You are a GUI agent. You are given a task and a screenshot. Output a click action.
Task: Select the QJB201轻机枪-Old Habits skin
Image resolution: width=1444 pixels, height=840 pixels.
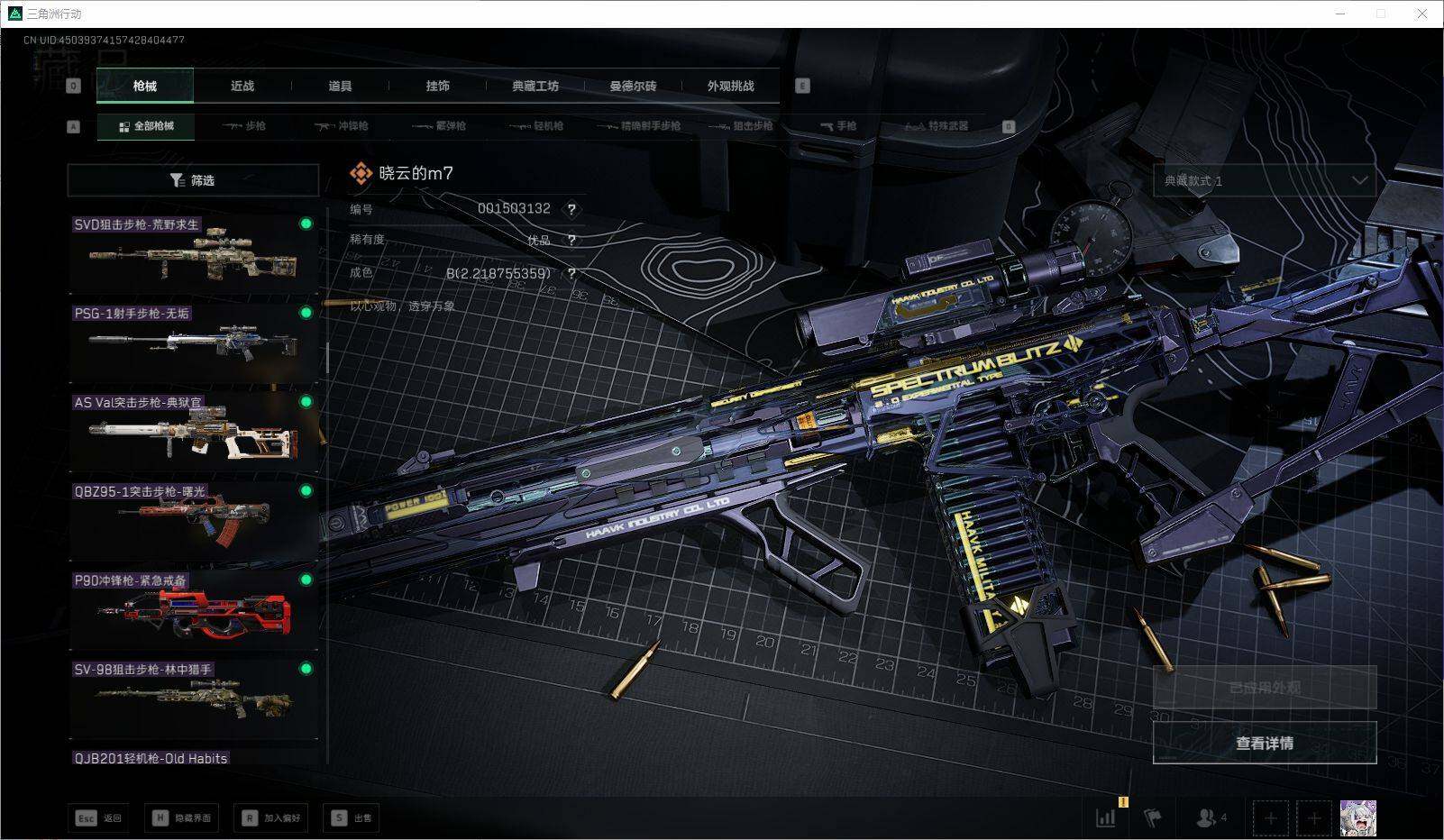point(194,757)
